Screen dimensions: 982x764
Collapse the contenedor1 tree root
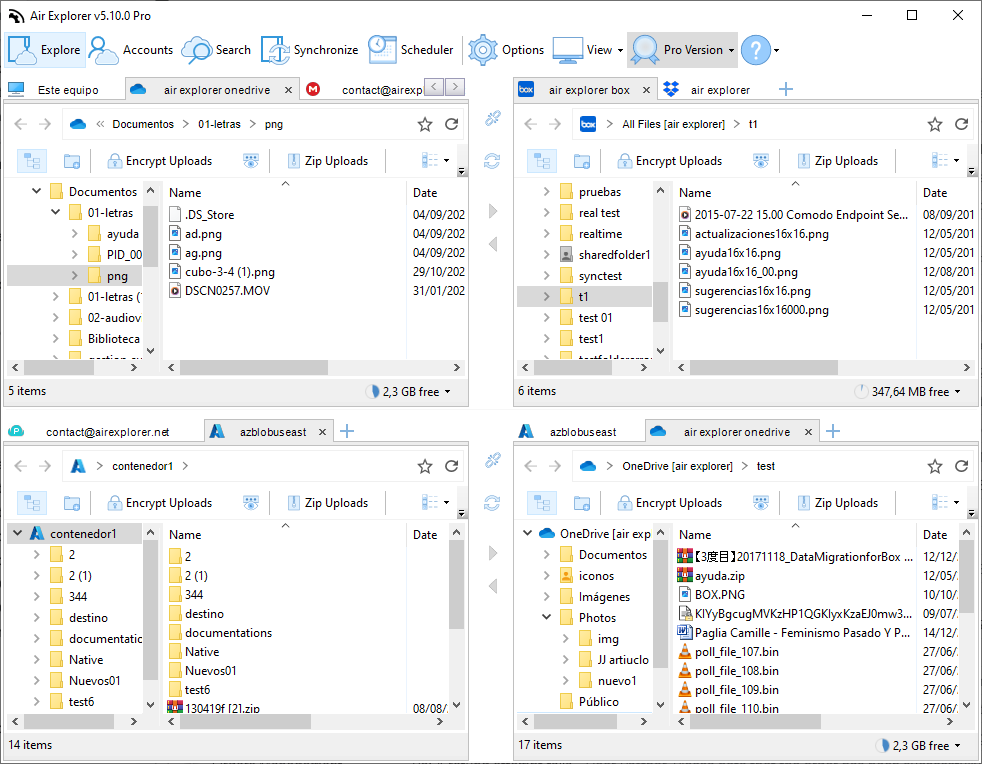[18, 533]
